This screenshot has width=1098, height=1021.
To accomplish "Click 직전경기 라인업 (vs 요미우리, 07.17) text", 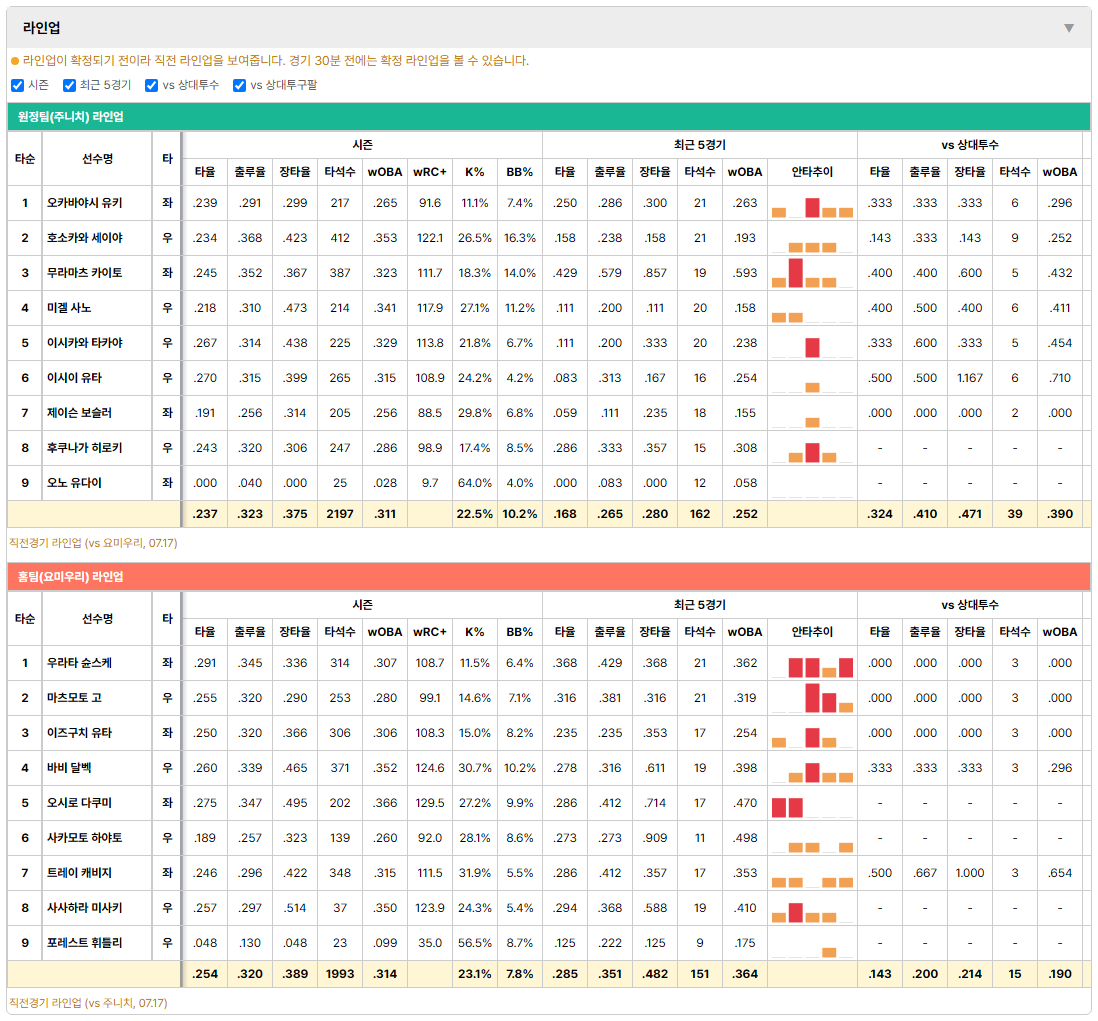I will (x=93, y=543).
